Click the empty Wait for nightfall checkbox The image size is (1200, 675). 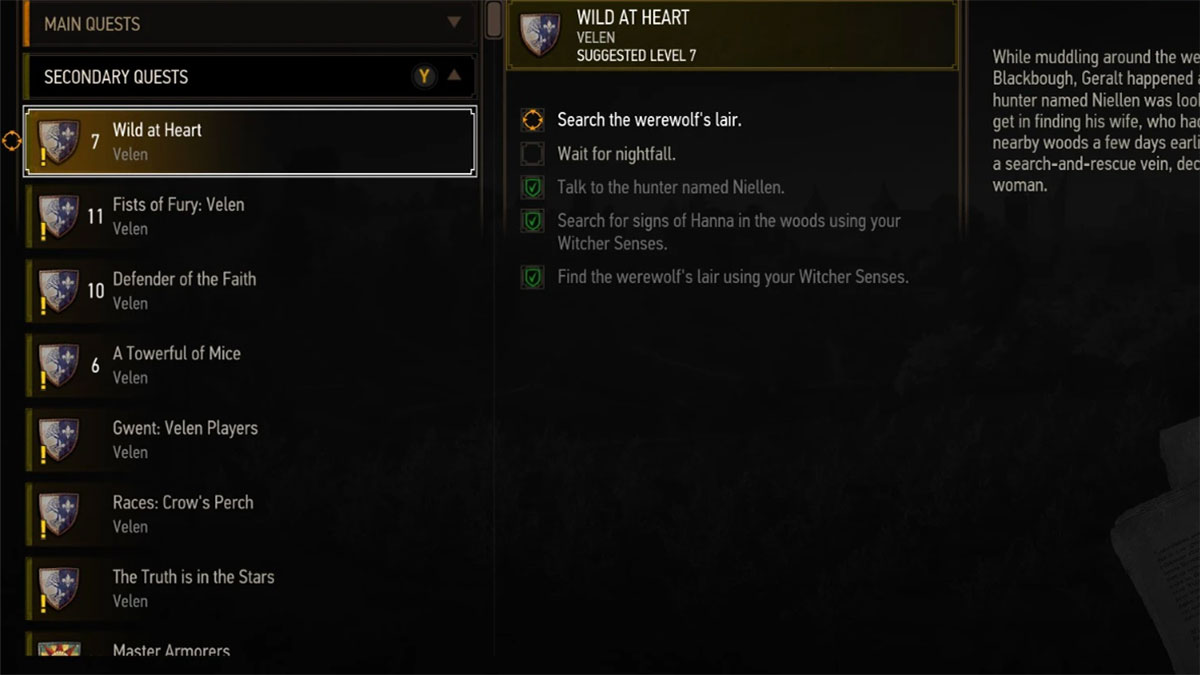(533, 154)
